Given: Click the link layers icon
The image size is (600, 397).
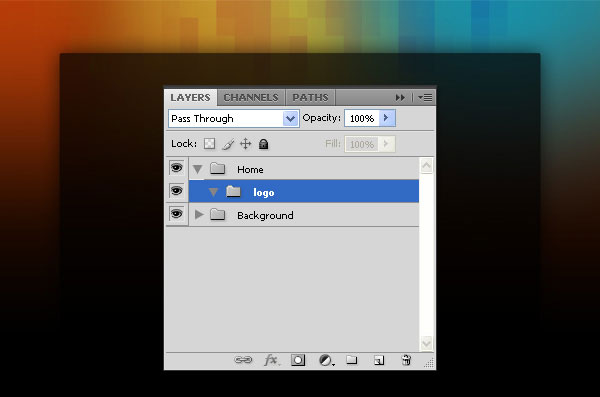Looking at the screenshot, I should (x=243, y=360).
